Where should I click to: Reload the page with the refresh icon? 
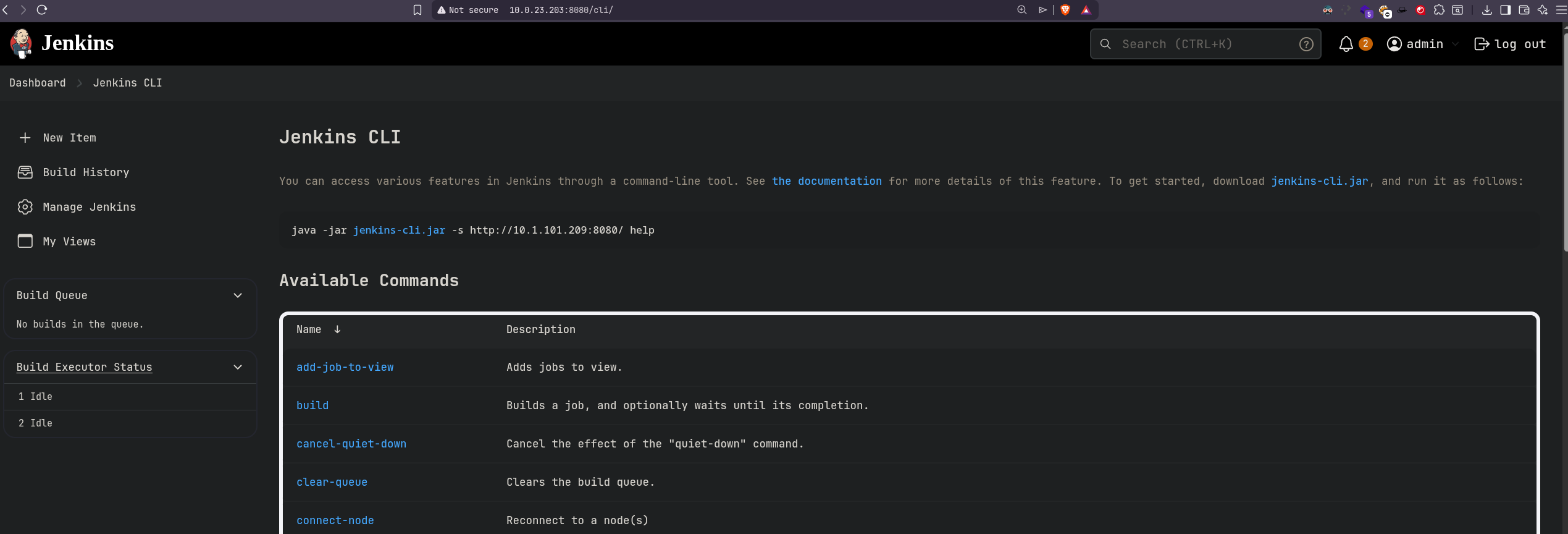pyautogui.click(x=42, y=10)
